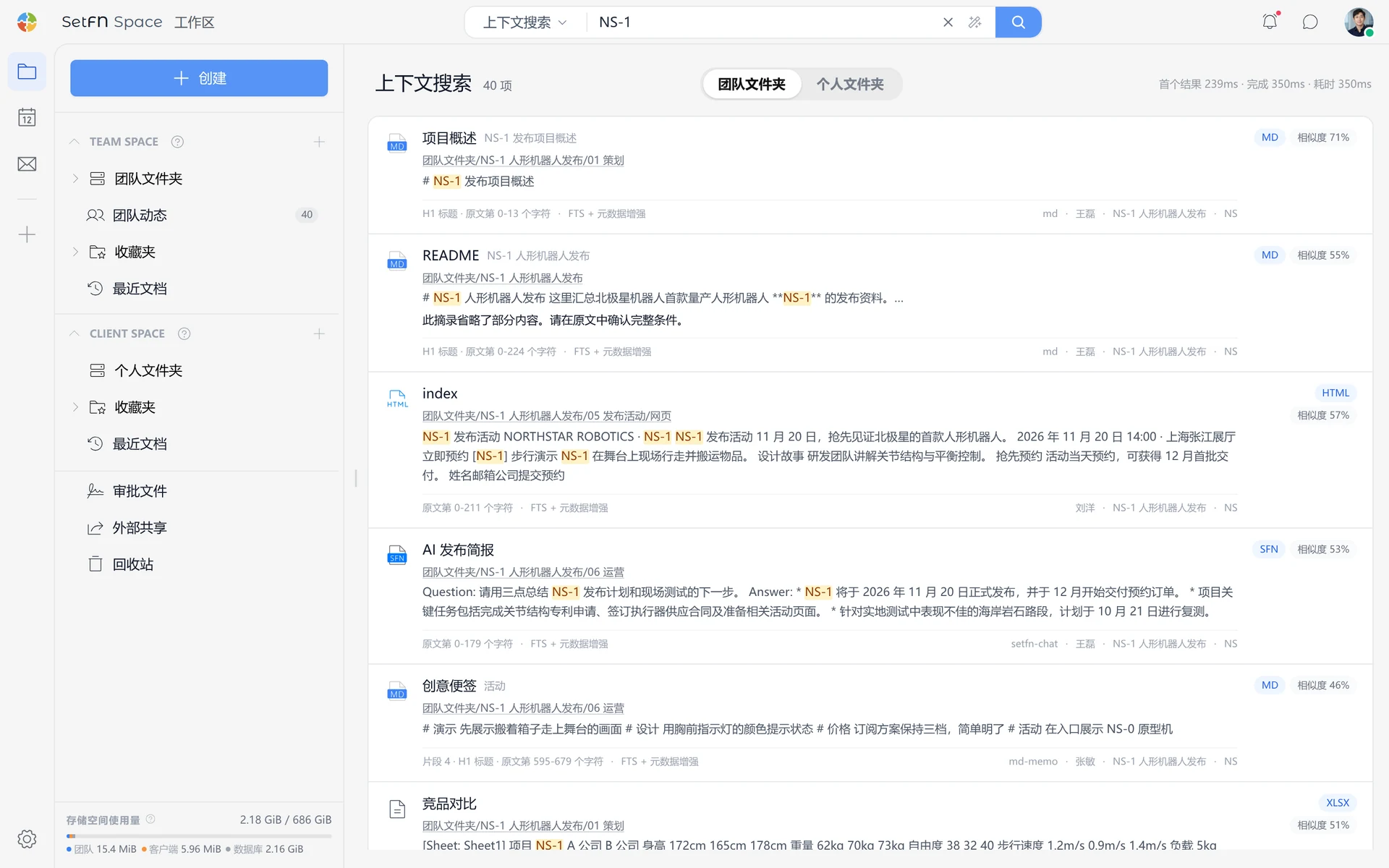Follow path 团队文件夹/NS-1 人形机器人发布/01 策划 under 项目概述

523,160
